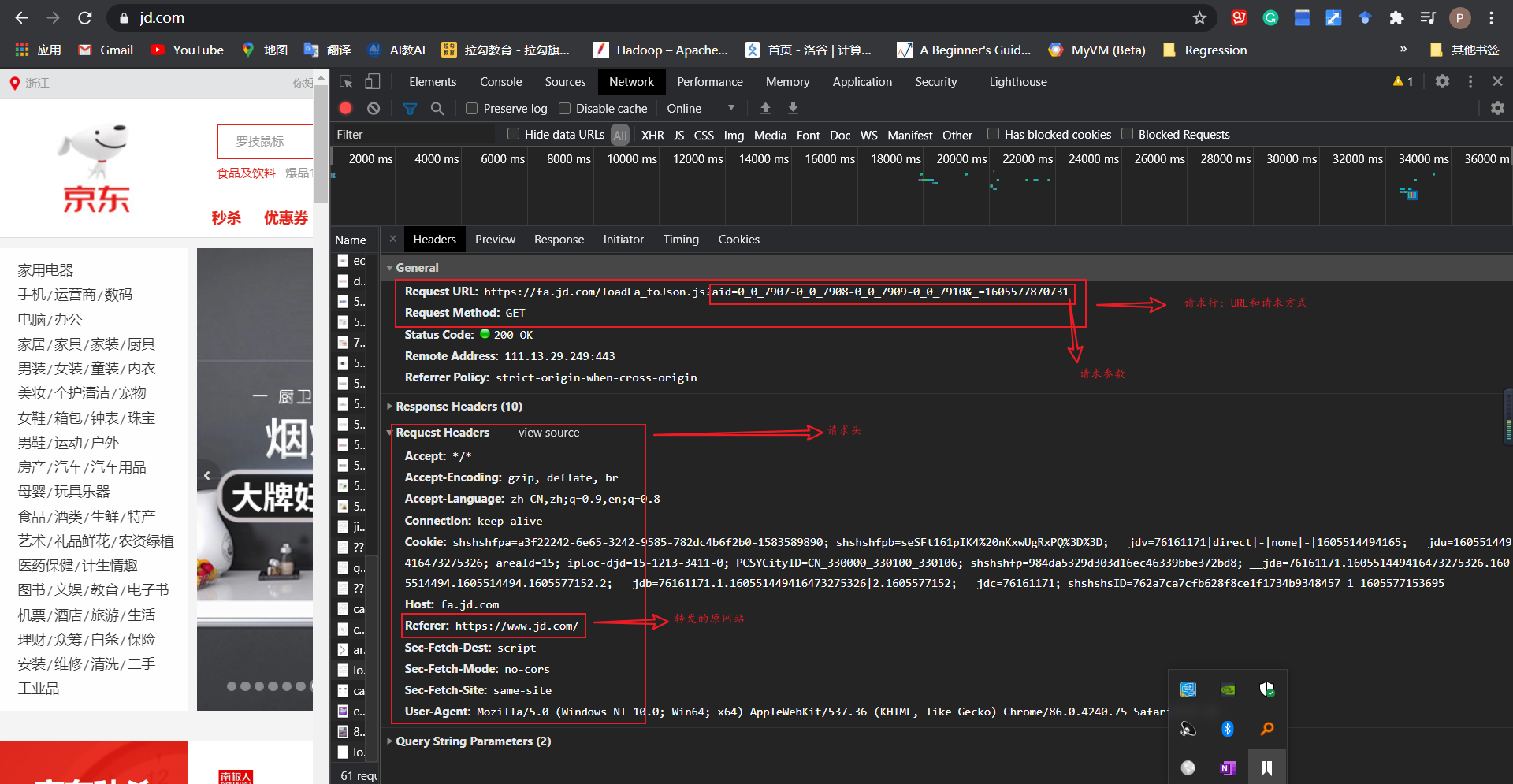
Task: Open the Cookies tab
Action: click(738, 239)
